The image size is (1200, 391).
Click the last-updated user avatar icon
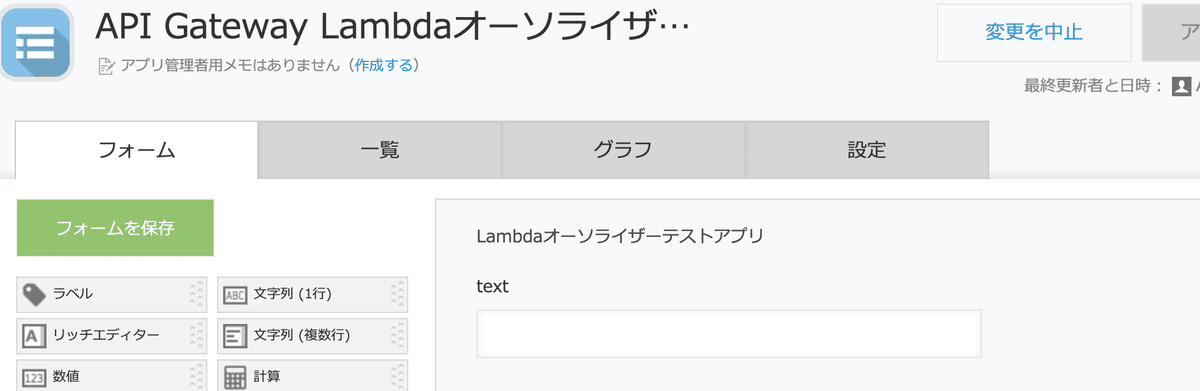point(1182,86)
